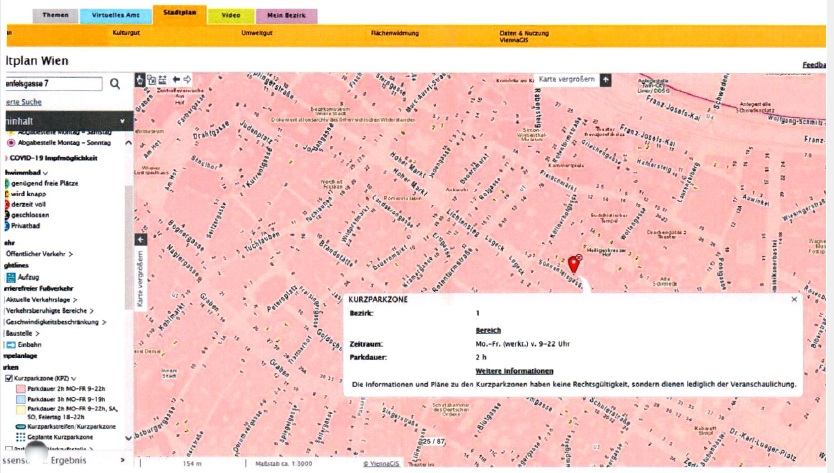
Task: Go to next map view arrow
Action: [187, 79]
